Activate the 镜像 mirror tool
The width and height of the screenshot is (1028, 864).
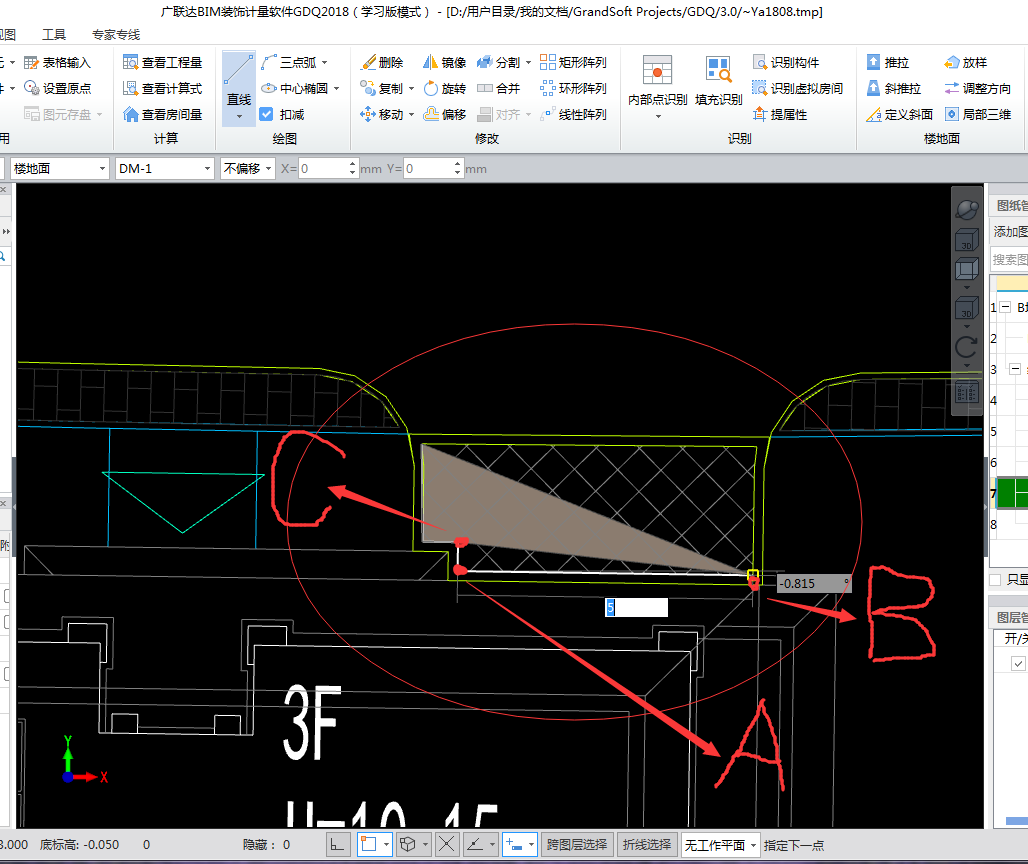point(444,62)
